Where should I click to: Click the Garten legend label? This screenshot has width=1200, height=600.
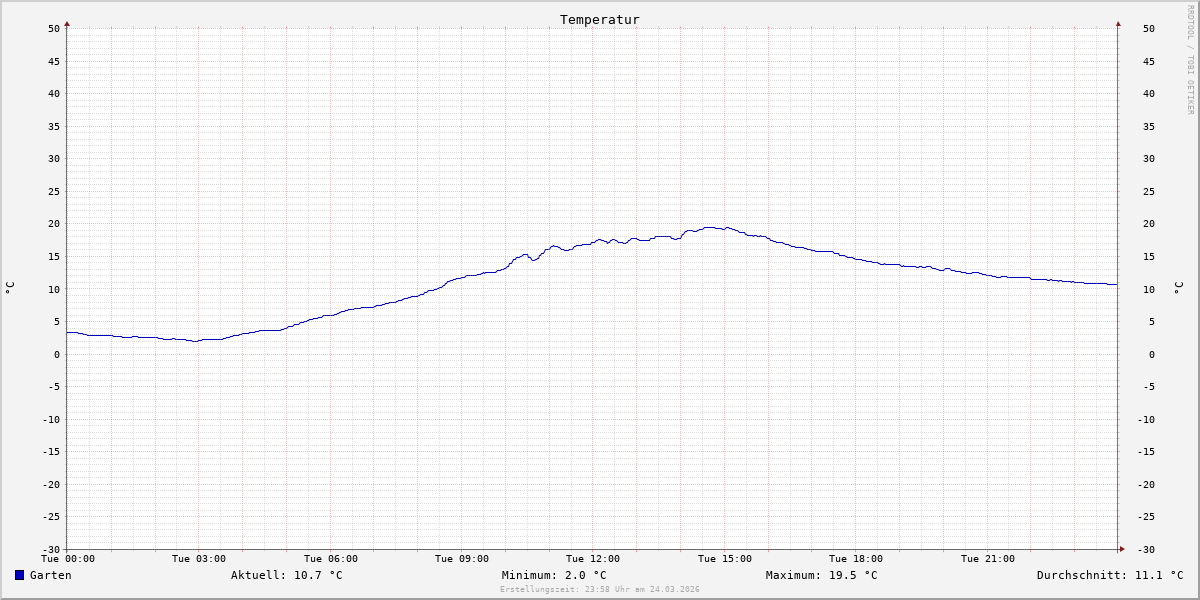(50, 575)
